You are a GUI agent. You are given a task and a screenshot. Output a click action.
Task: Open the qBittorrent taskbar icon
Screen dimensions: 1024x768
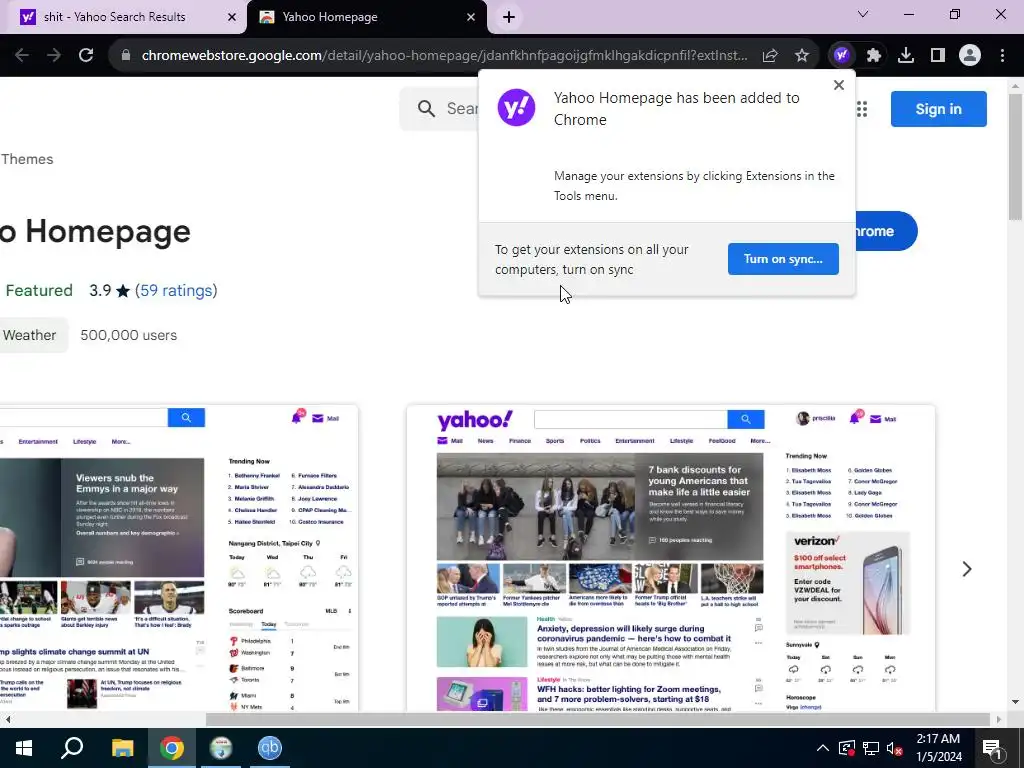(x=269, y=748)
